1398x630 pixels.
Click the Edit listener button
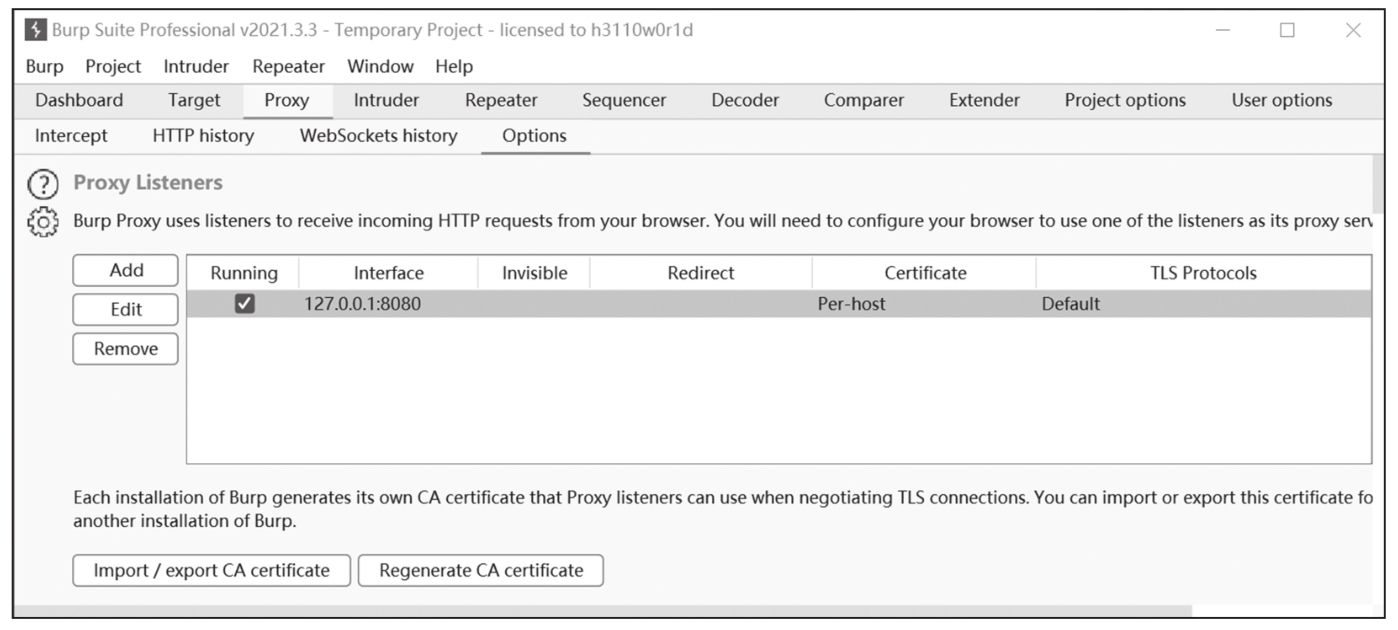click(126, 310)
